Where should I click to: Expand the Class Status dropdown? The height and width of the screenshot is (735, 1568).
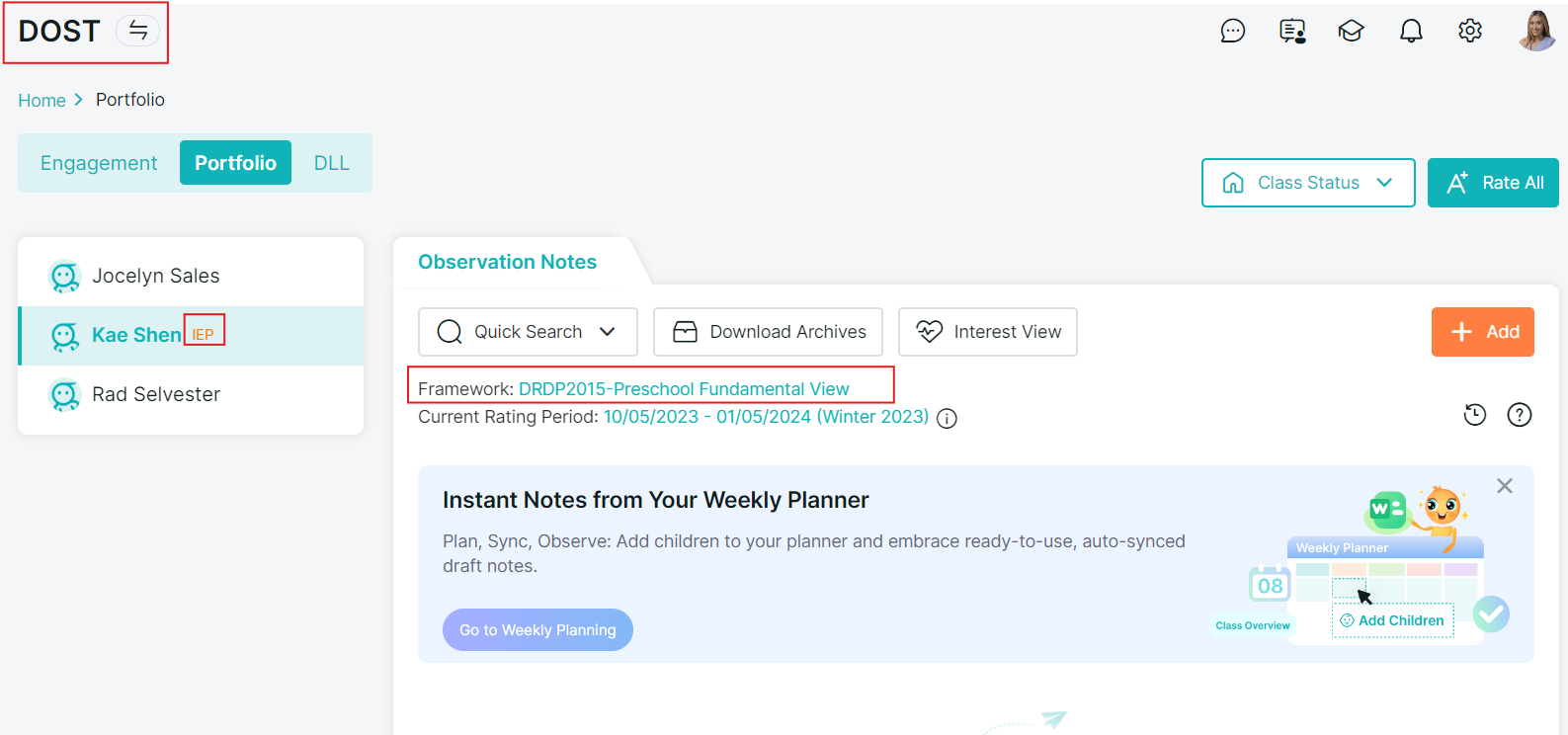[1308, 183]
